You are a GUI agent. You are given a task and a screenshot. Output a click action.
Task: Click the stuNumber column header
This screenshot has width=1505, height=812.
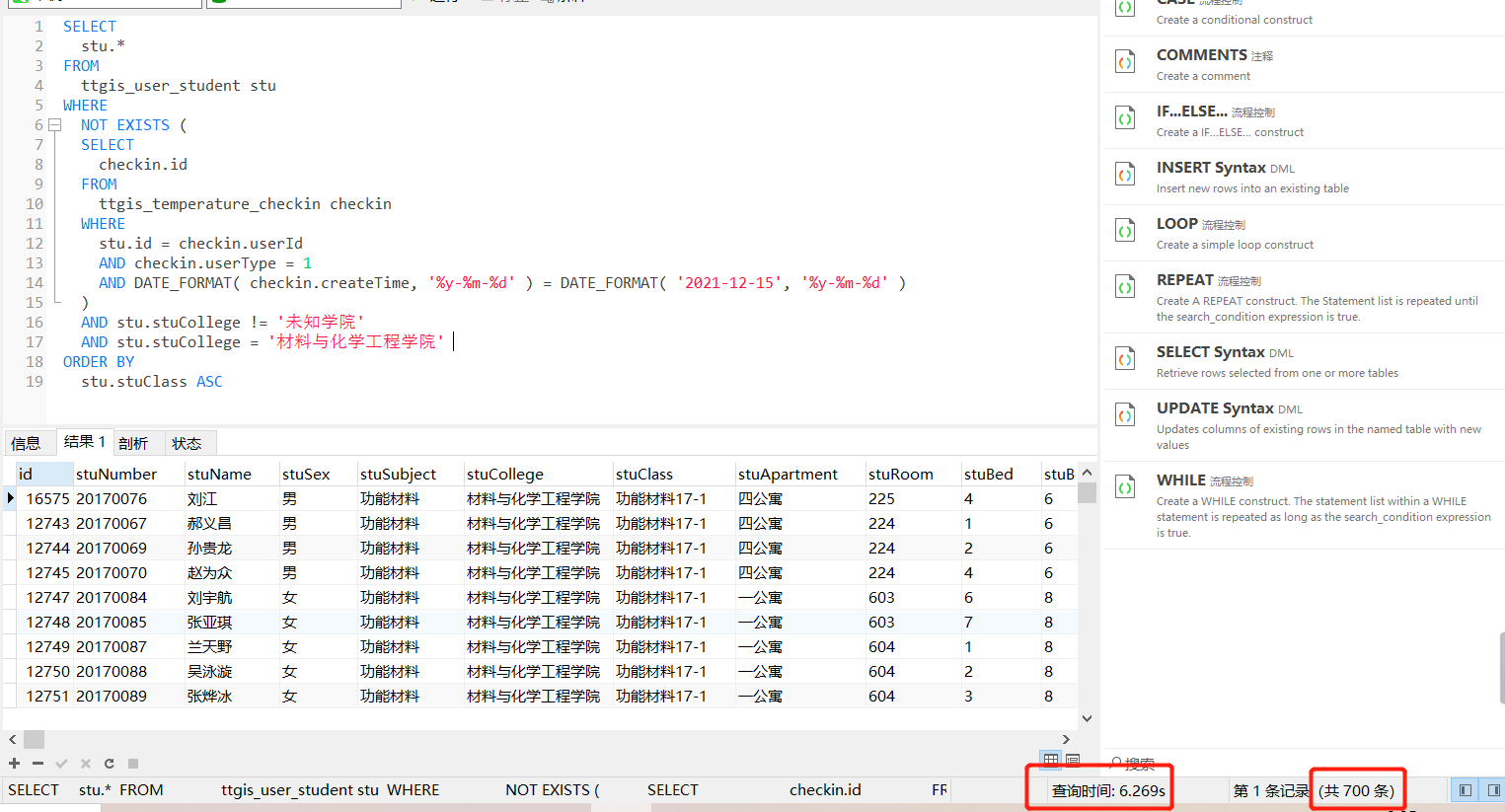click(129, 474)
